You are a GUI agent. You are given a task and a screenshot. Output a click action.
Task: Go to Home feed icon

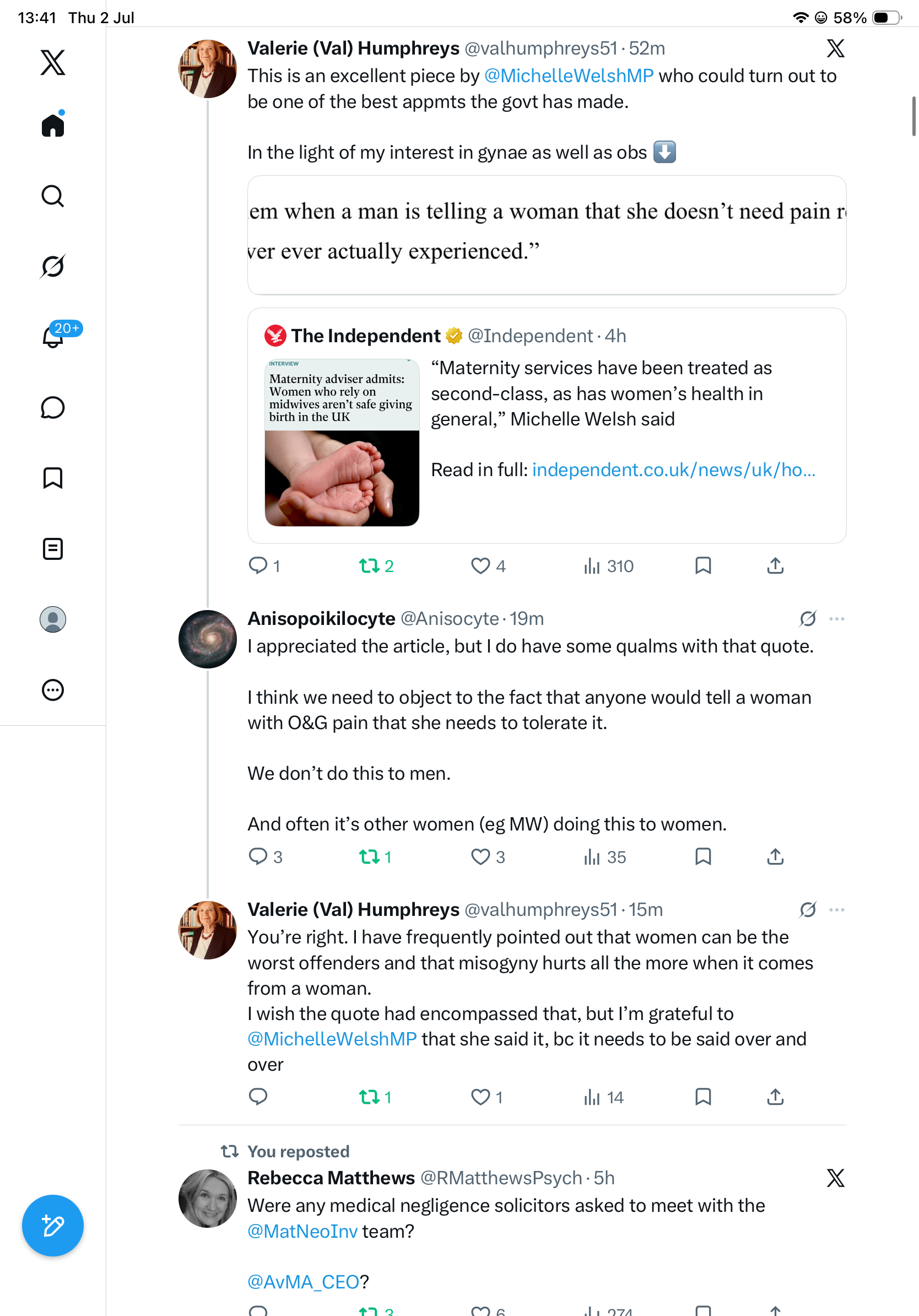pyautogui.click(x=53, y=125)
